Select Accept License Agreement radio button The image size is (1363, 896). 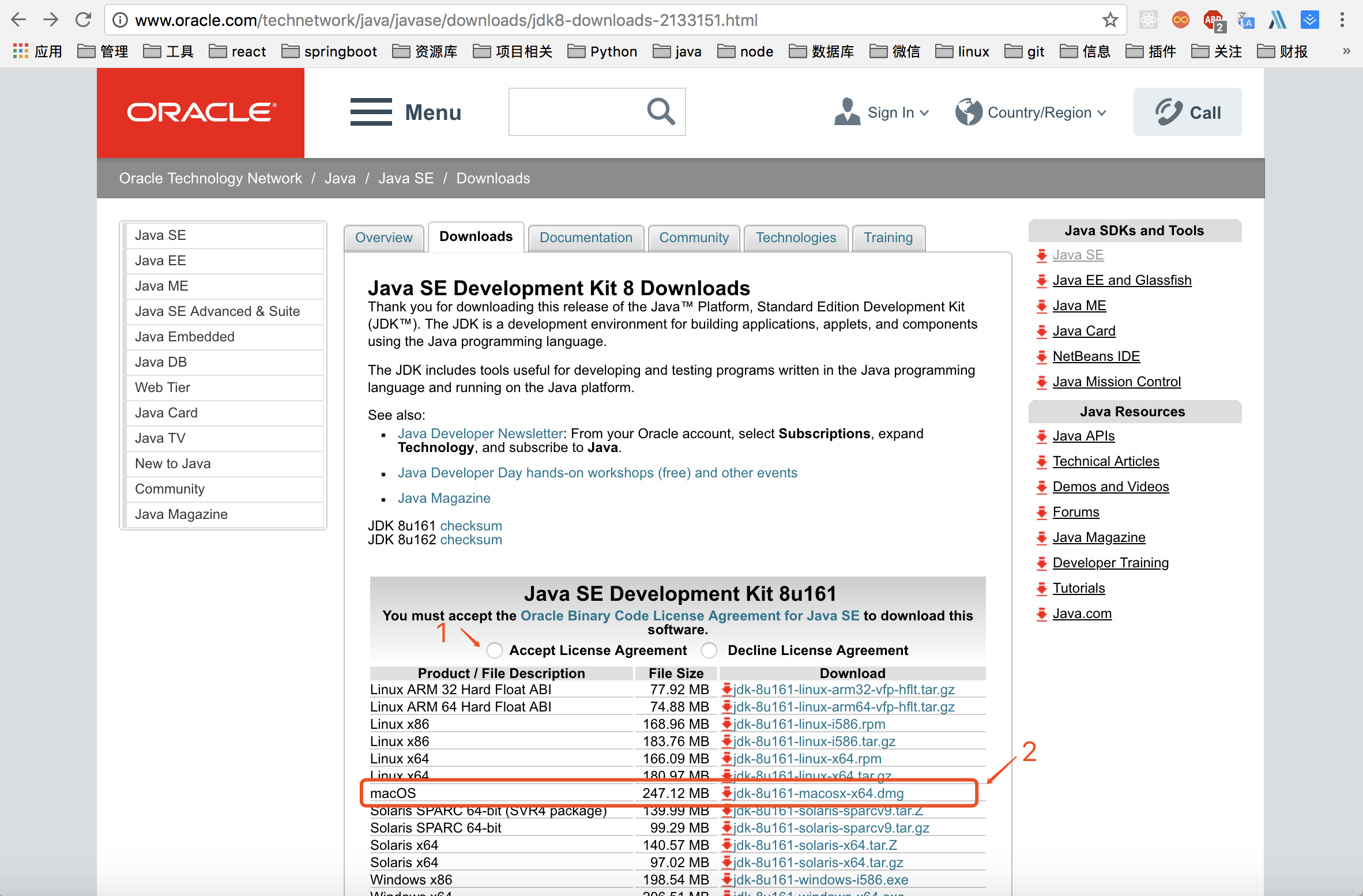pos(494,650)
